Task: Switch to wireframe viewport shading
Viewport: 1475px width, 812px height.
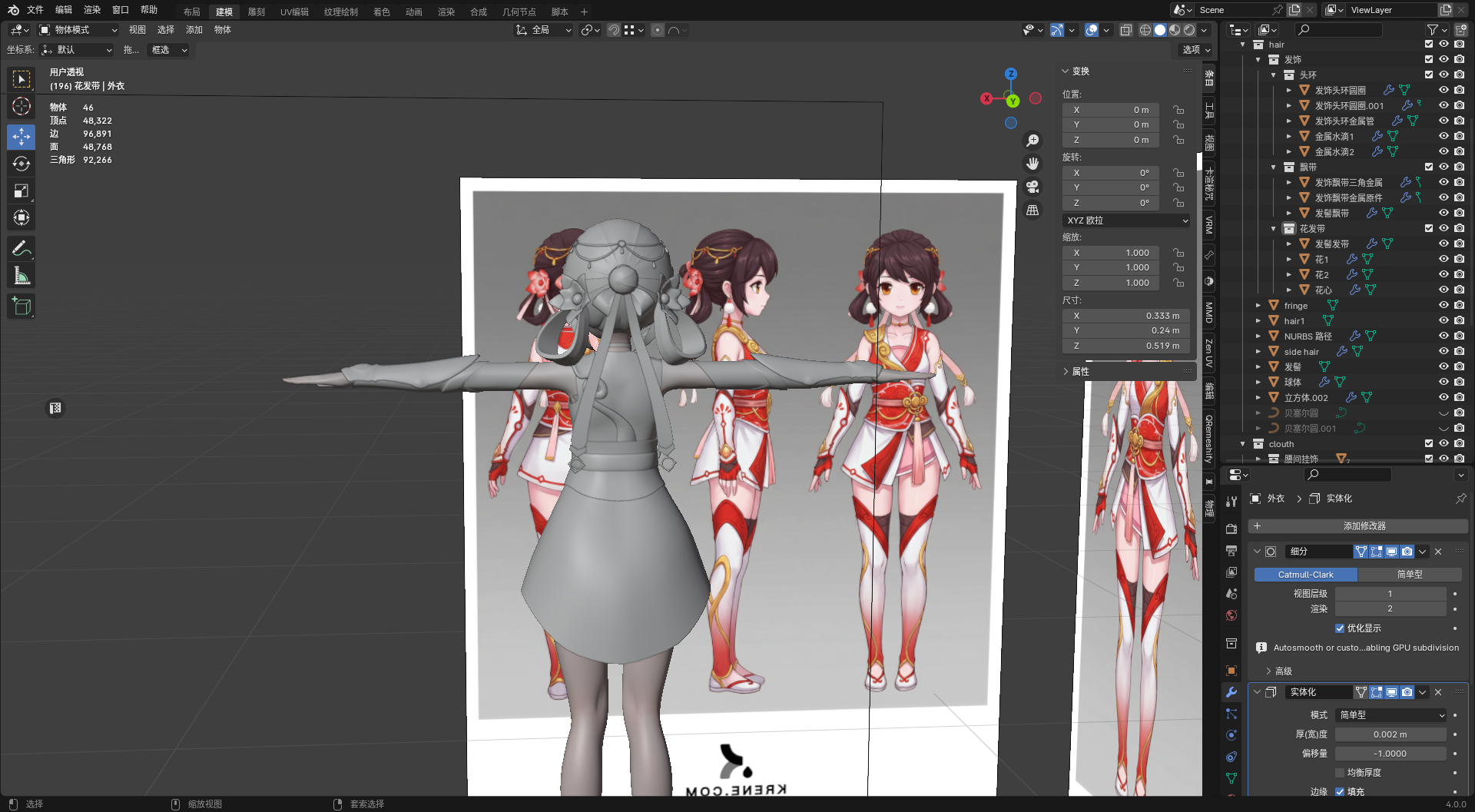Action: pos(1145,30)
